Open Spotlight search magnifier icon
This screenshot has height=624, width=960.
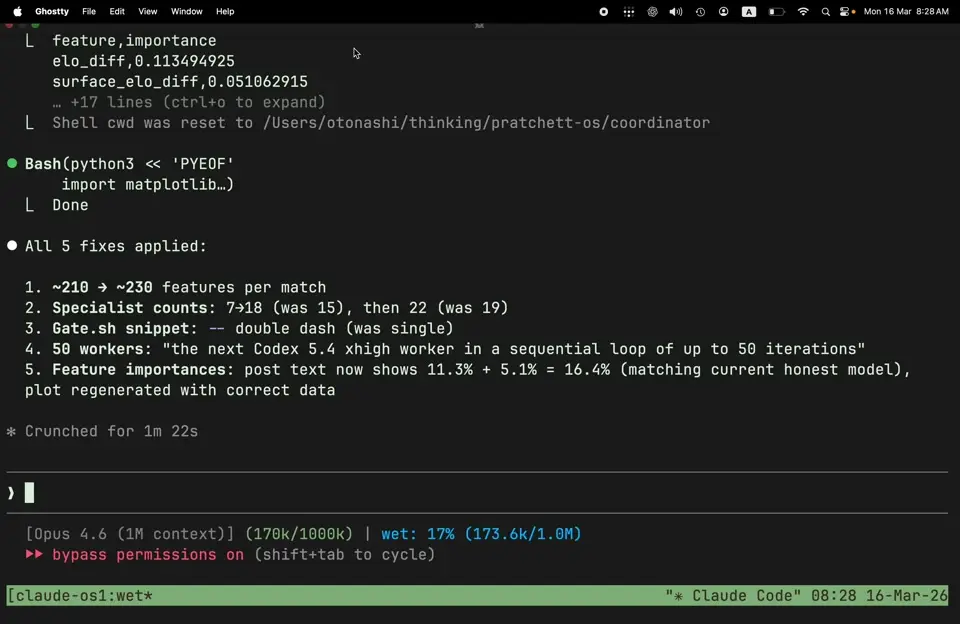[x=826, y=12]
